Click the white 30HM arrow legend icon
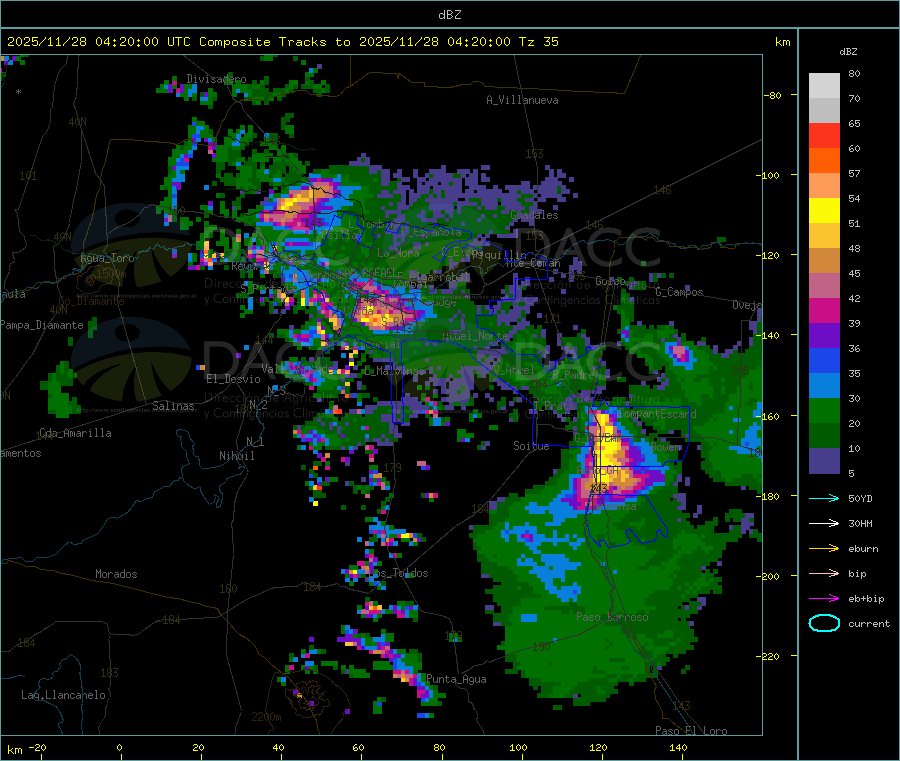 coord(824,523)
